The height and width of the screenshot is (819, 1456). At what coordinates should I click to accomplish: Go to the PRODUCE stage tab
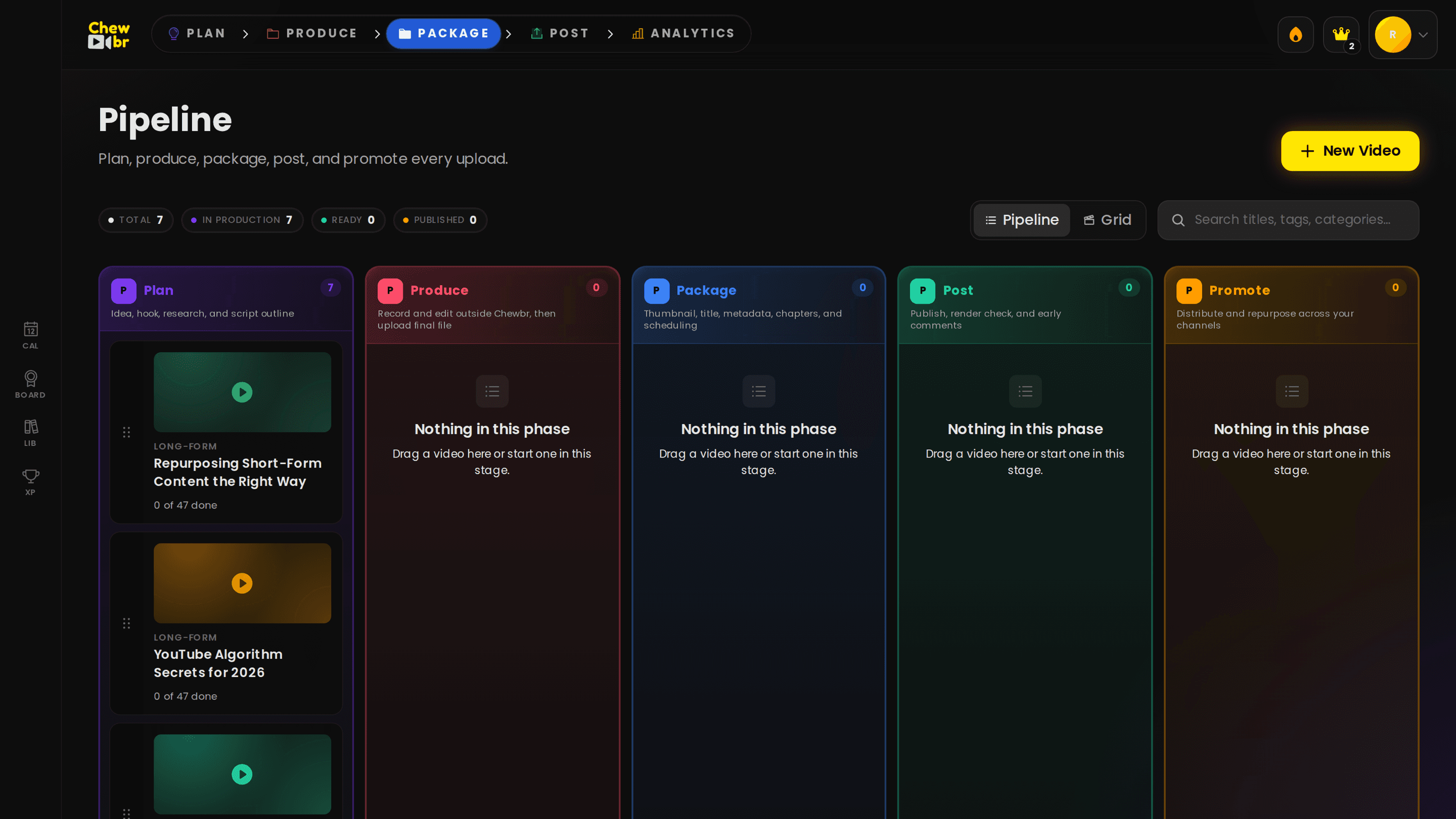coord(312,33)
